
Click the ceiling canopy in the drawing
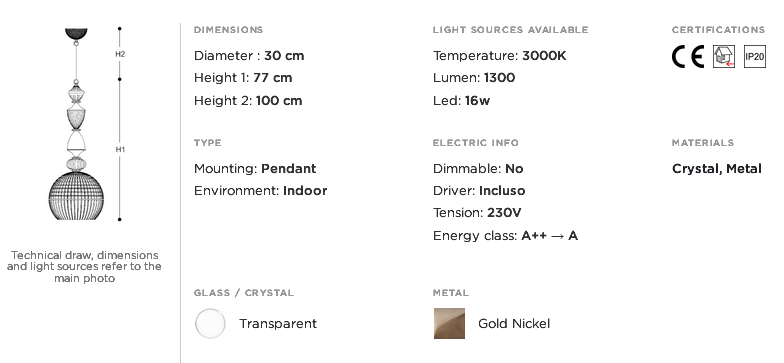(76, 34)
